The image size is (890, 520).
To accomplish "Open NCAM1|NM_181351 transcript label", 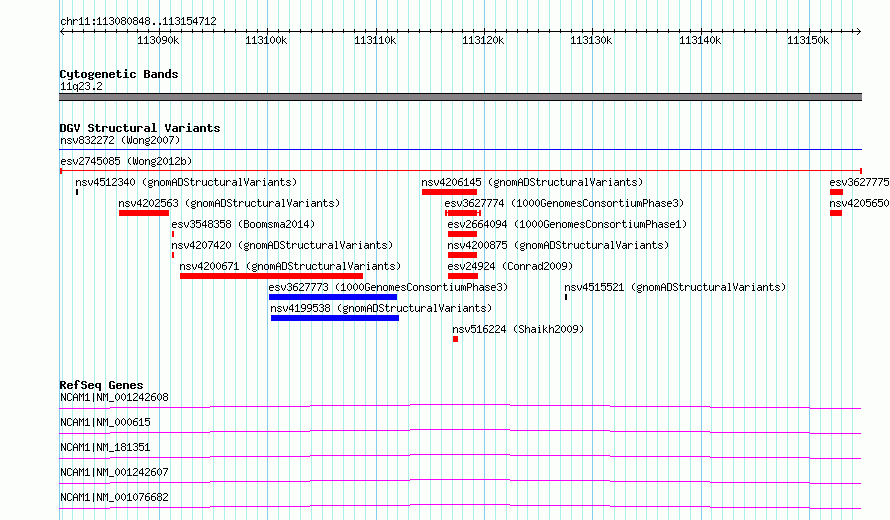I will point(105,447).
